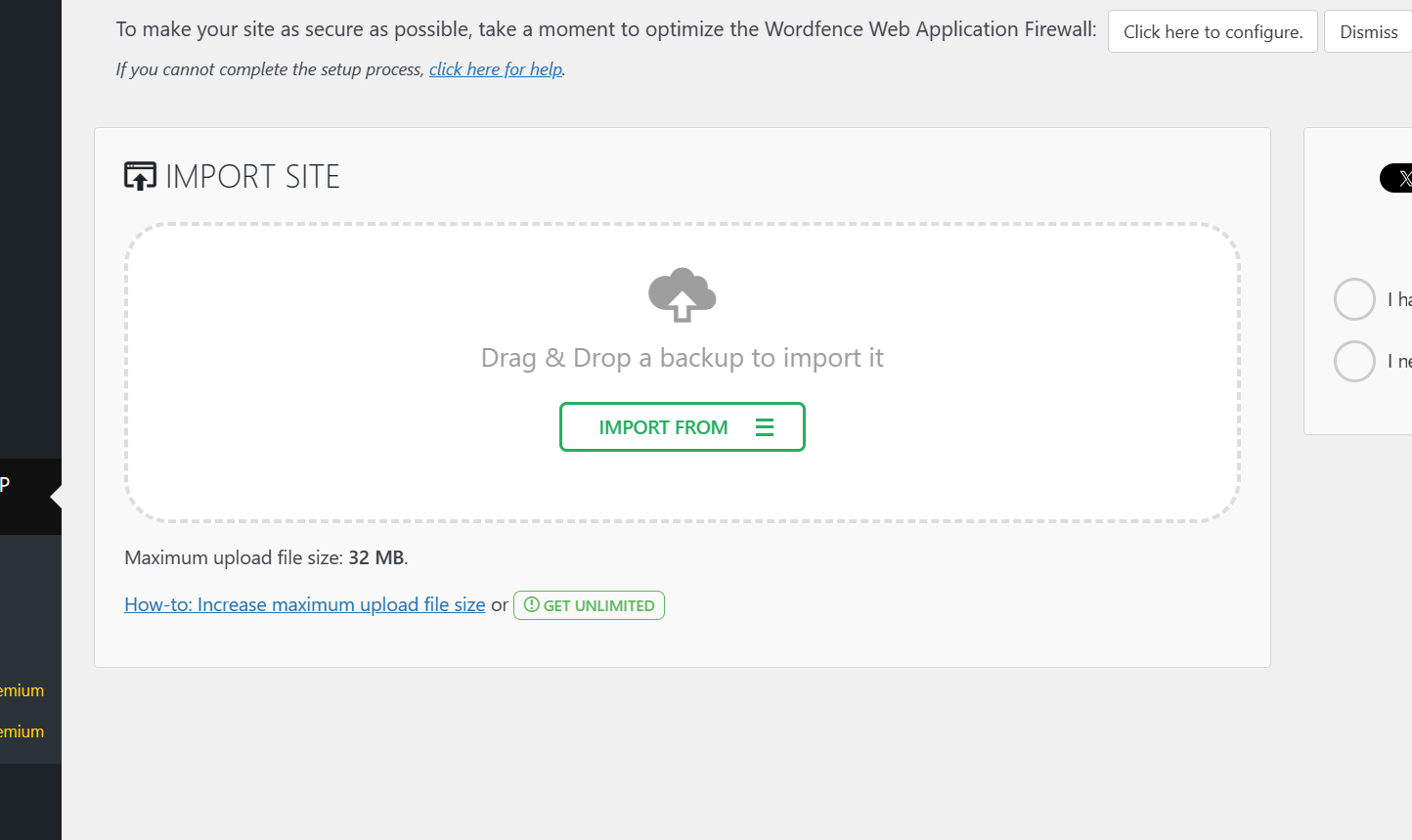1412x840 pixels.
Task: Open the active sidebar item ending in P
Action: [30, 497]
